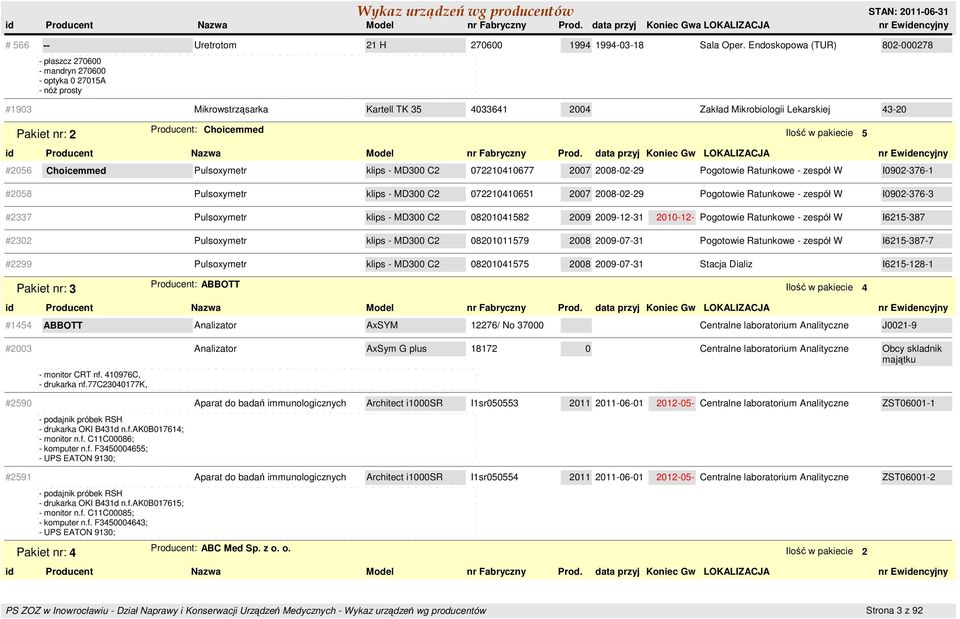Image resolution: width=960 pixels, height=619 pixels.
Task: Select accessory line 'komputer n.f. F3450004655;'
Action: click(x=94, y=449)
